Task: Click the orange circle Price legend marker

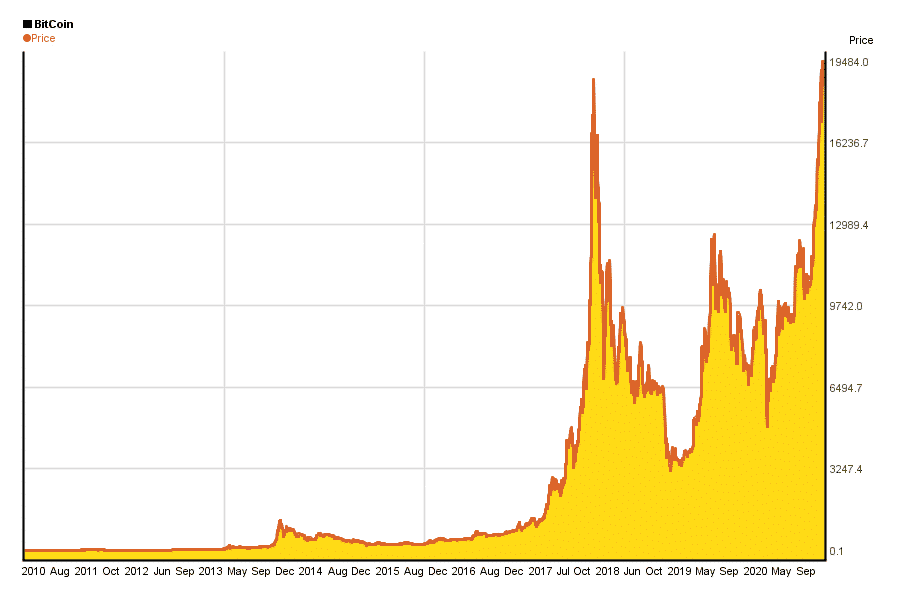Action: (x=26, y=38)
